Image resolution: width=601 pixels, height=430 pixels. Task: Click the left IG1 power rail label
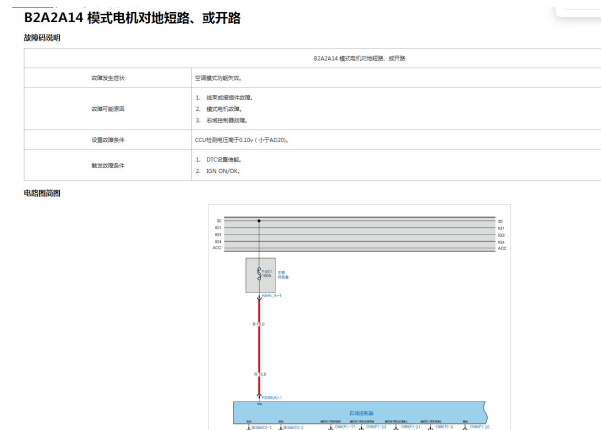coord(218,228)
